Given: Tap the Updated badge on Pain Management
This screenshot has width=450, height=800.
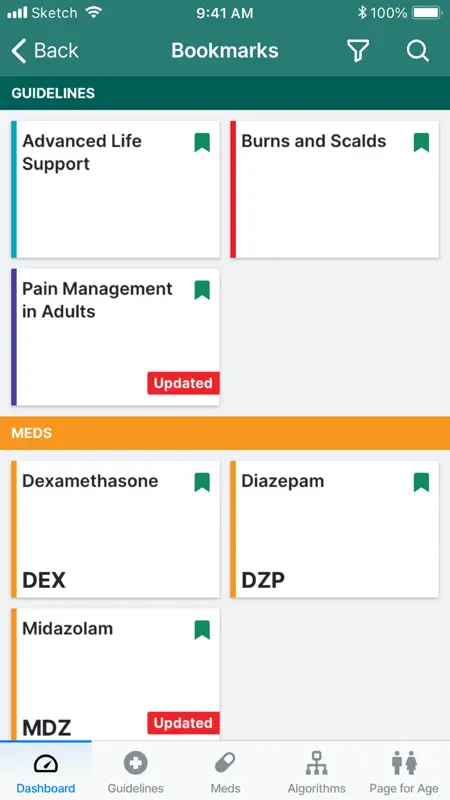Looking at the screenshot, I should pyautogui.click(x=184, y=383).
